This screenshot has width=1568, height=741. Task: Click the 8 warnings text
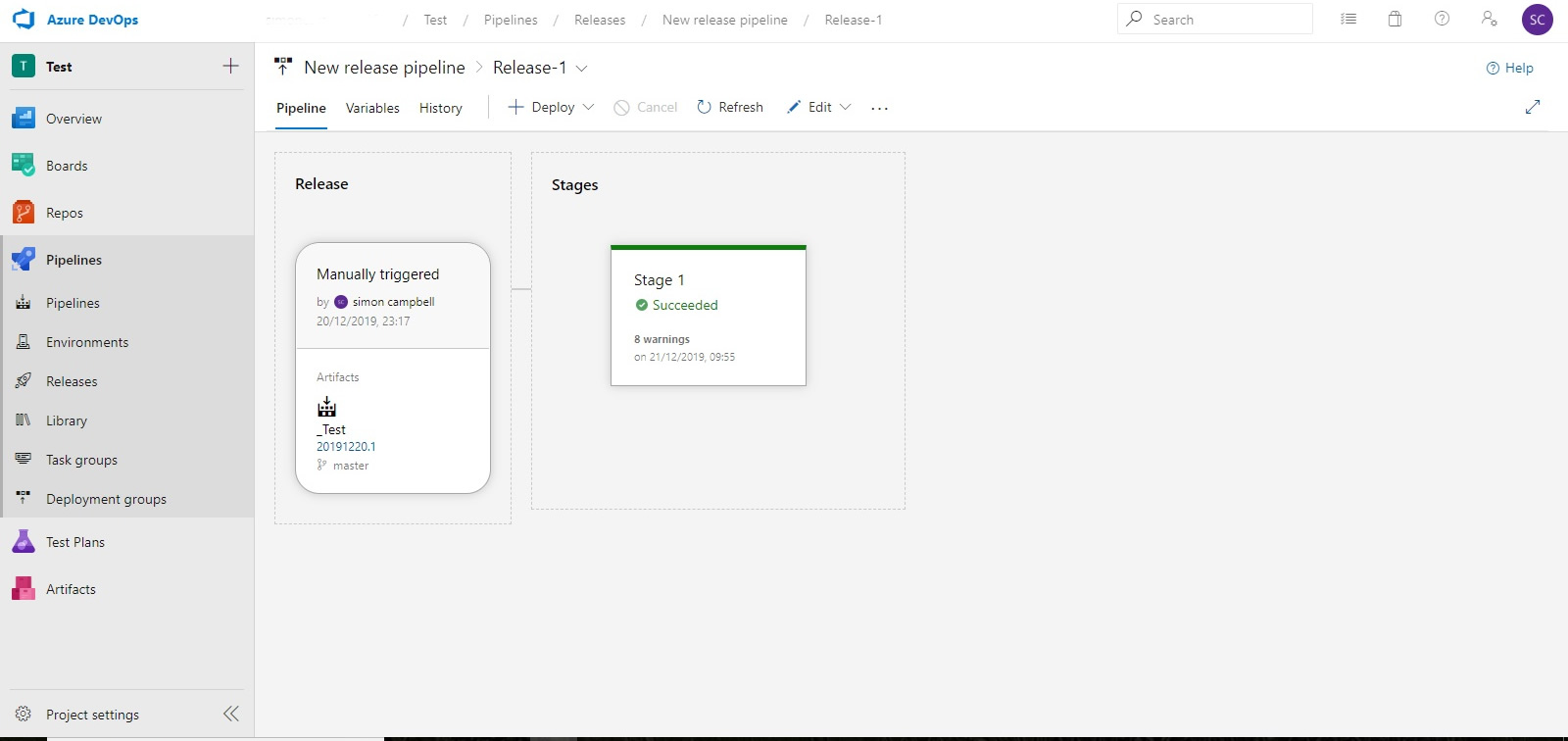pos(661,339)
